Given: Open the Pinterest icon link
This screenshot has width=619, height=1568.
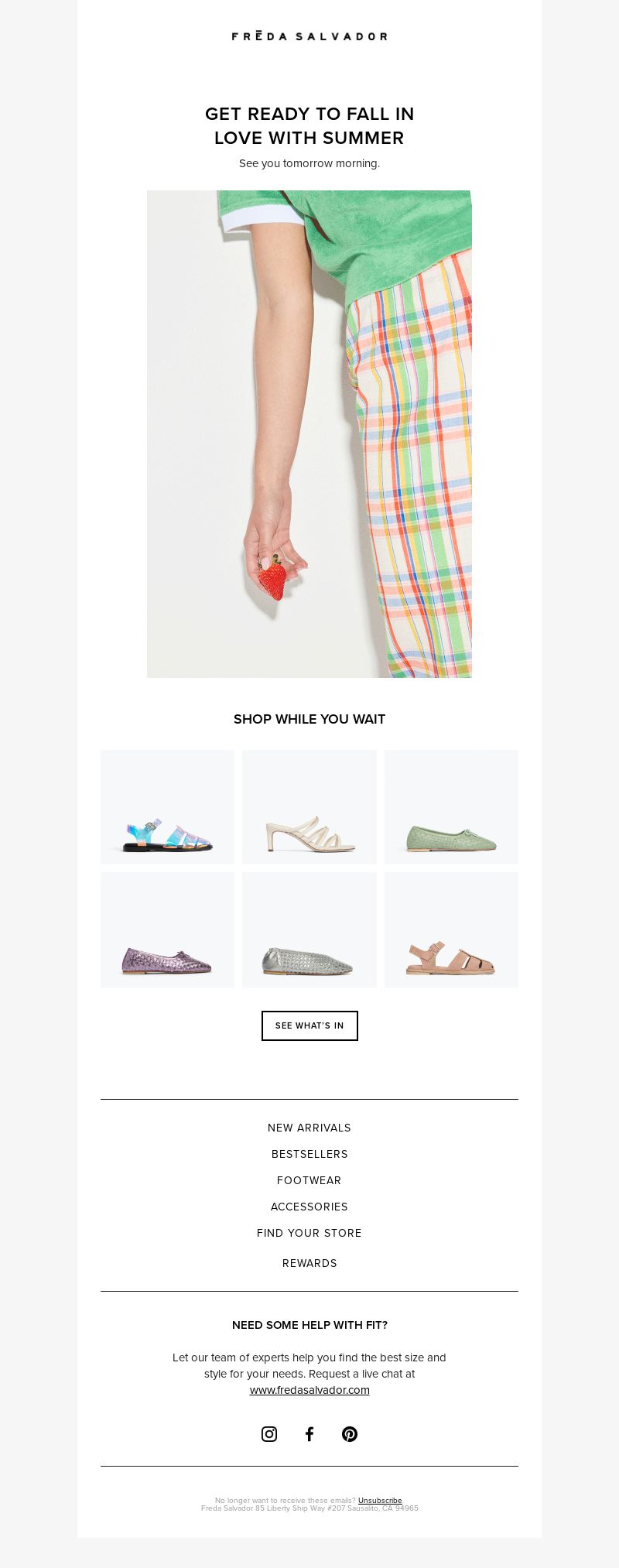Looking at the screenshot, I should click(x=350, y=1434).
